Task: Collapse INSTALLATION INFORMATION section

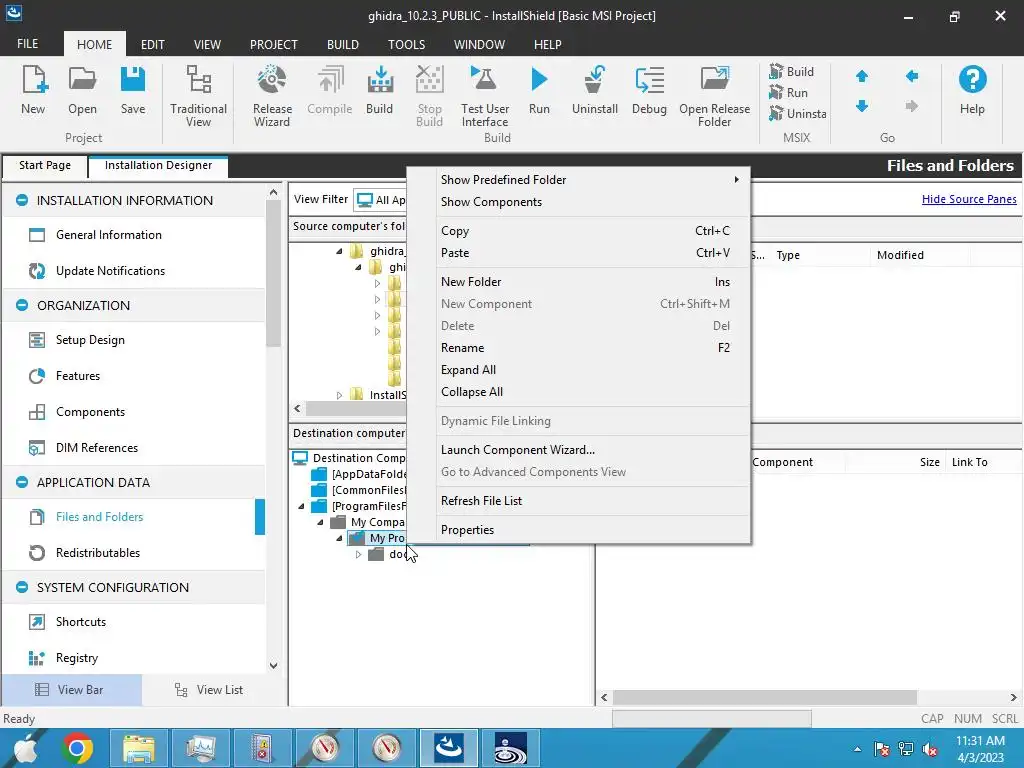Action: click(22, 200)
